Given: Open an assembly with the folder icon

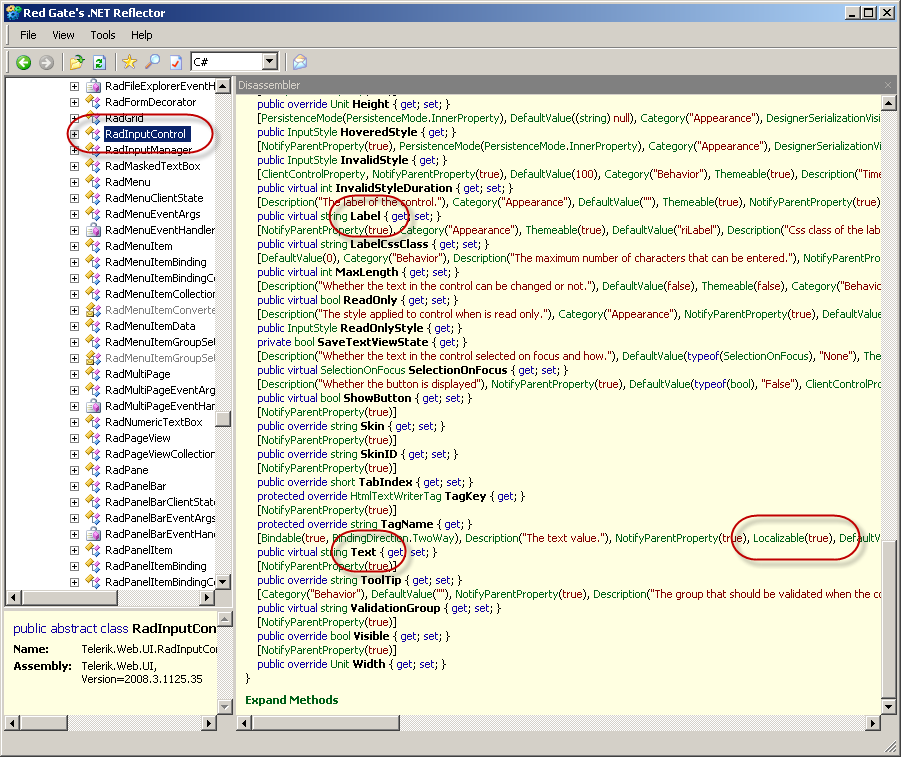Looking at the screenshot, I should 77,62.
